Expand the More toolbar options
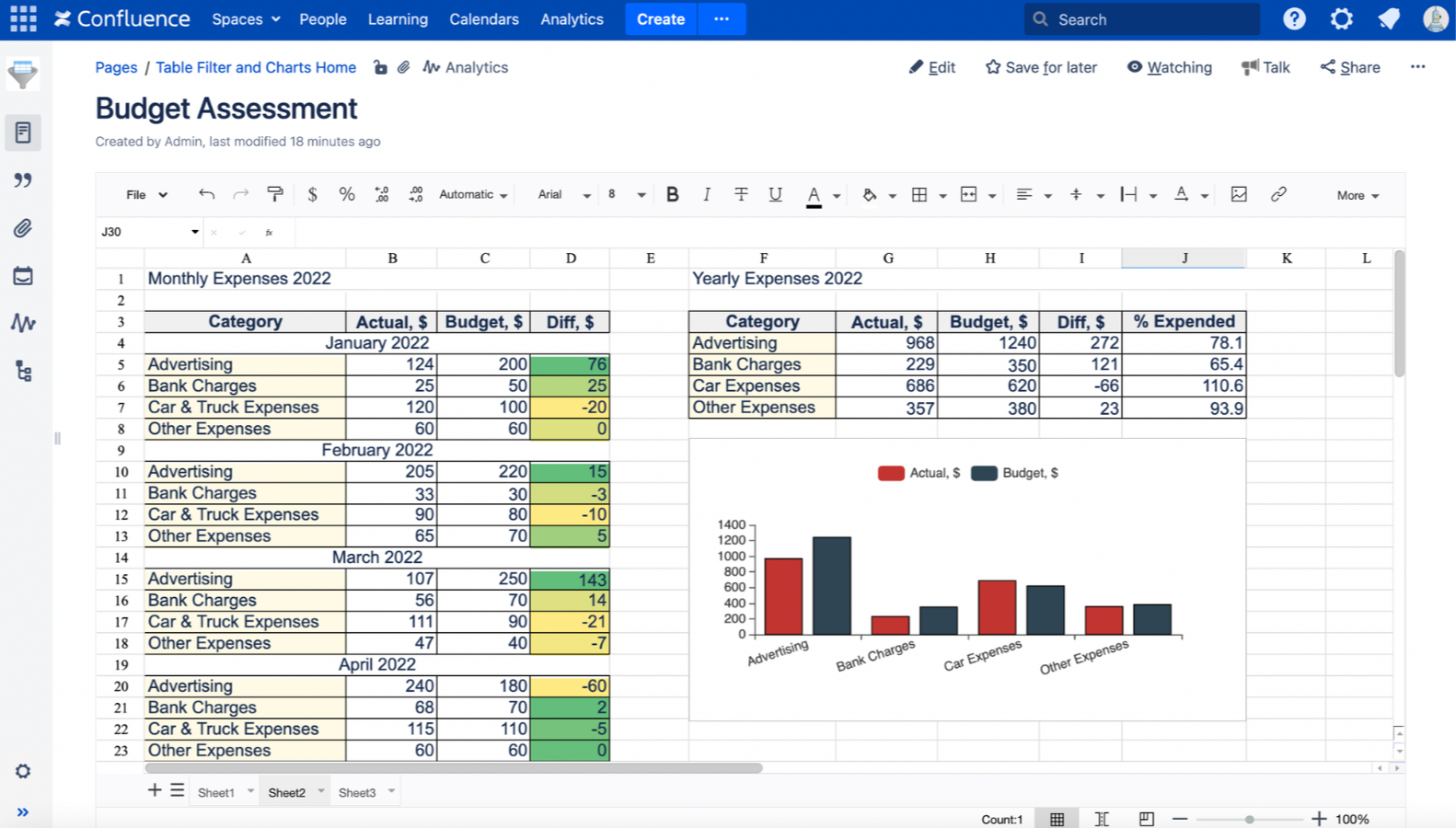Image resolution: width=1456 pixels, height=828 pixels. [1358, 195]
